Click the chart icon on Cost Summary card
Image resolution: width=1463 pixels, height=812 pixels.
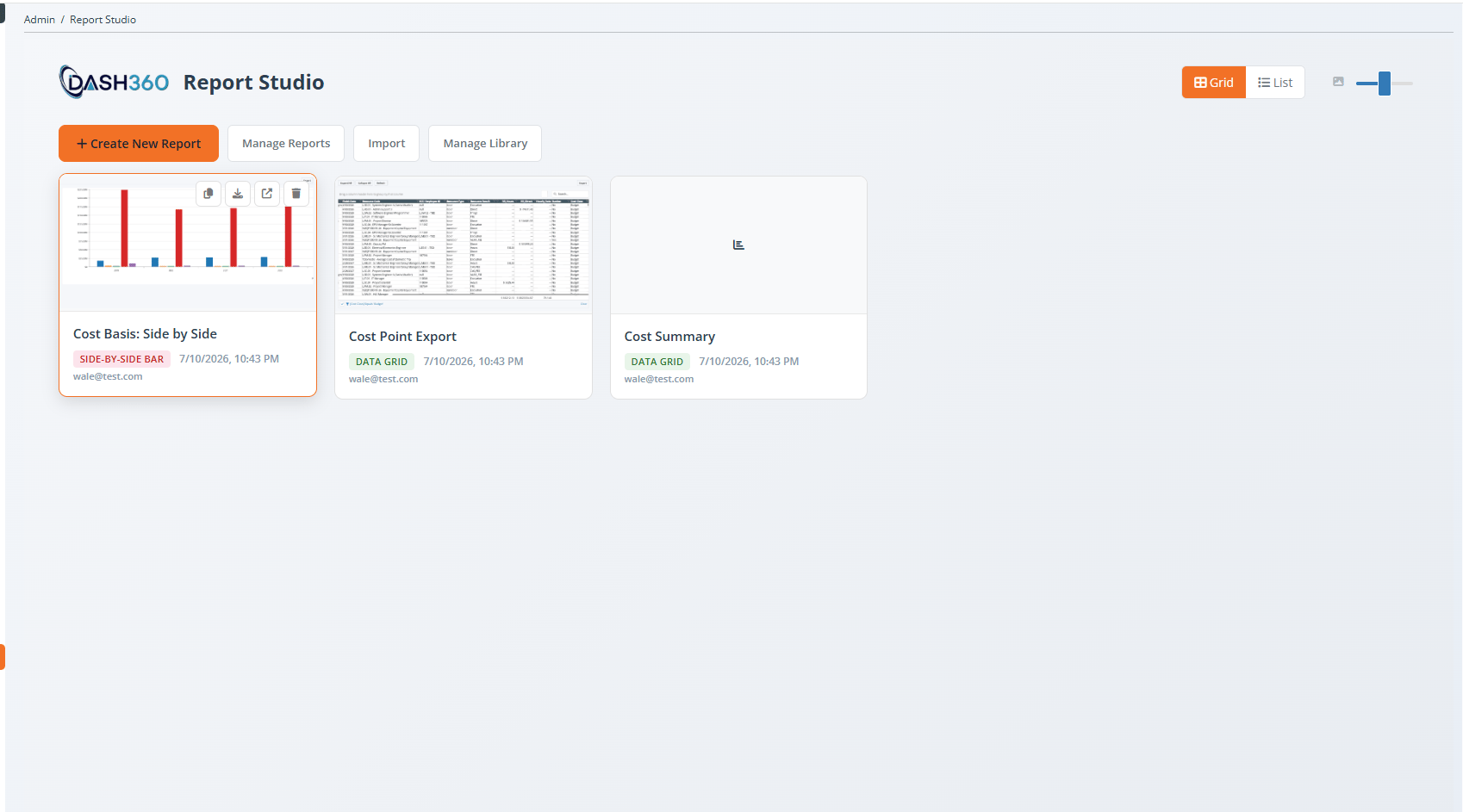click(738, 245)
